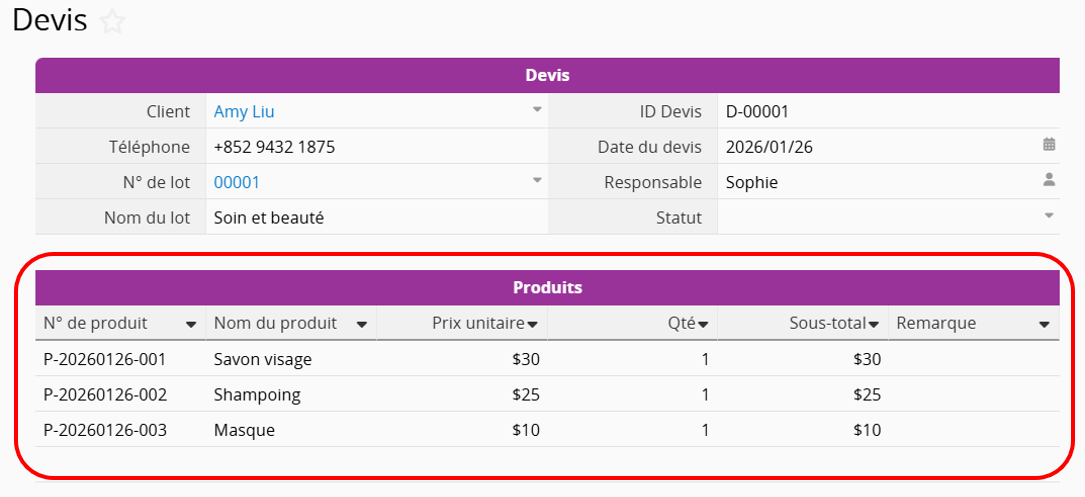The height and width of the screenshot is (497, 1085).
Task: Click the Devis section header bar
Action: point(547,75)
